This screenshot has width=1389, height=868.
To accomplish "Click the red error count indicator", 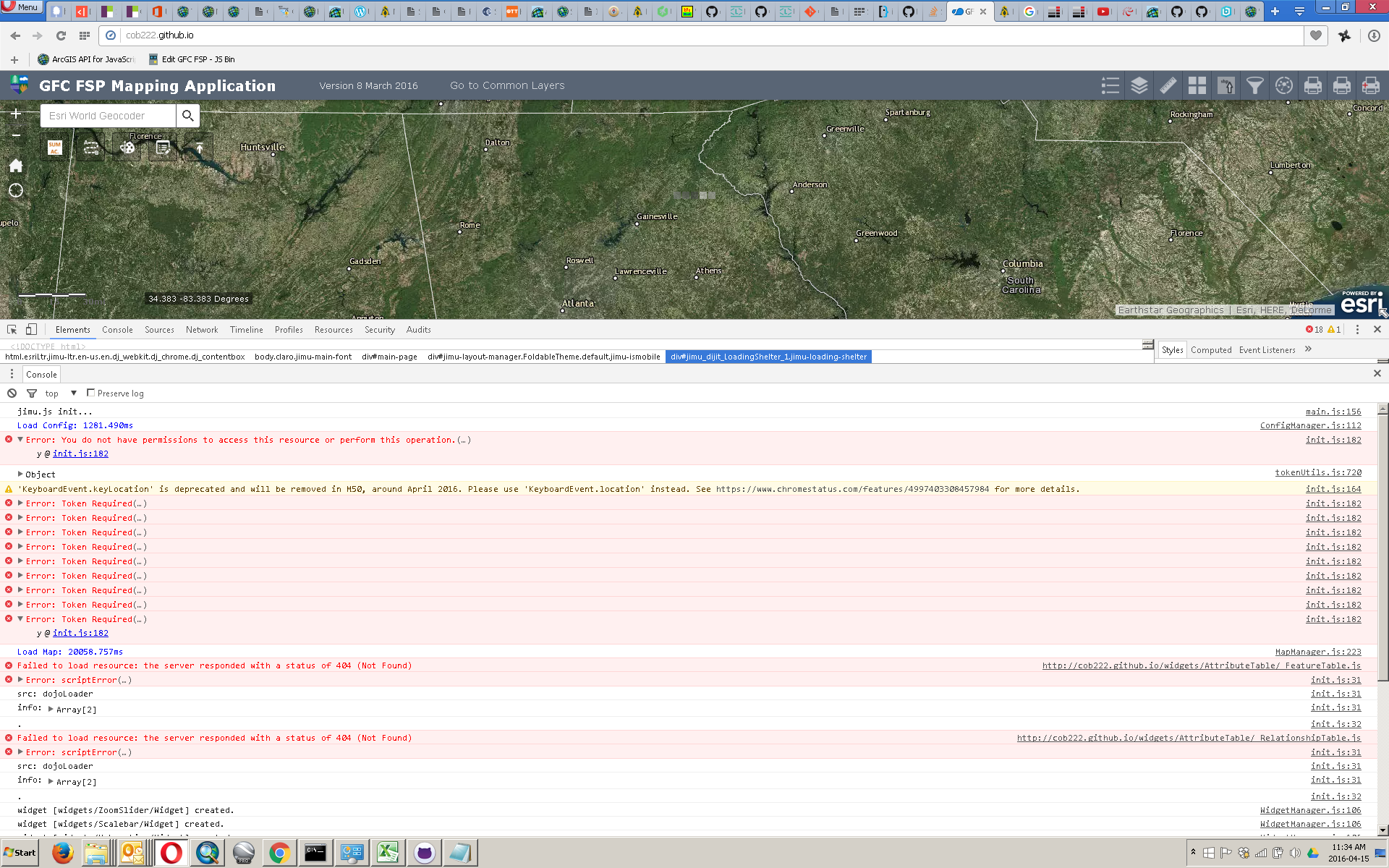I will click(x=1314, y=329).
